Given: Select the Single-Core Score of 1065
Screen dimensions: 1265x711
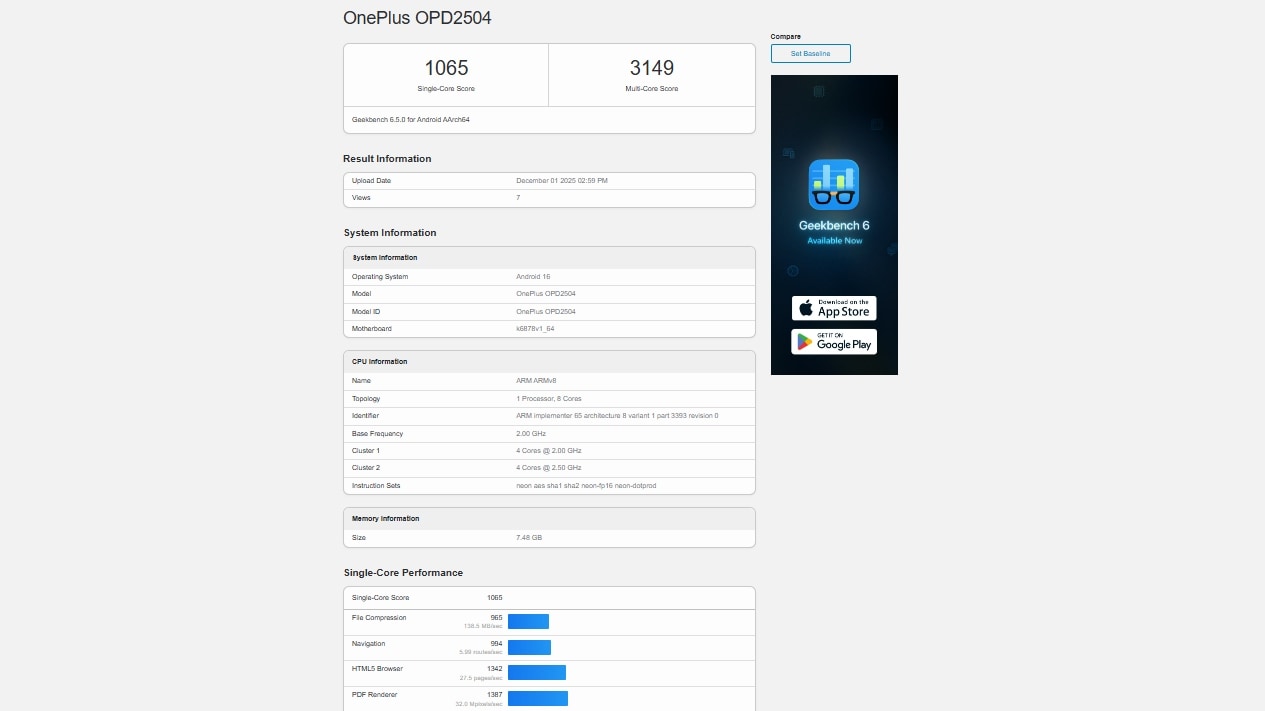Looking at the screenshot, I should click(x=445, y=68).
